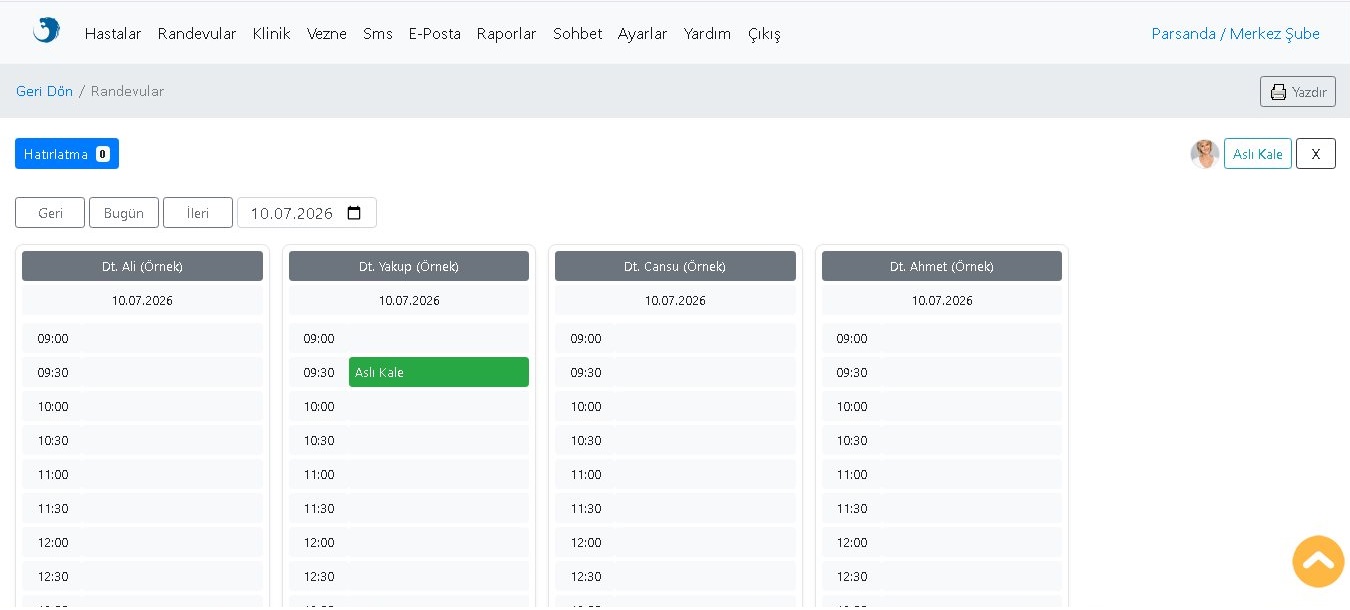Click the Hatırlatma button
Image resolution: width=1350 pixels, height=610 pixels.
click(67, 154)
